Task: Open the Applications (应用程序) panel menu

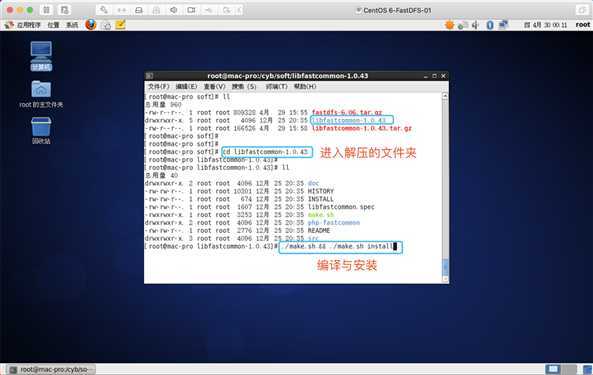Action: tap(24, 25)
